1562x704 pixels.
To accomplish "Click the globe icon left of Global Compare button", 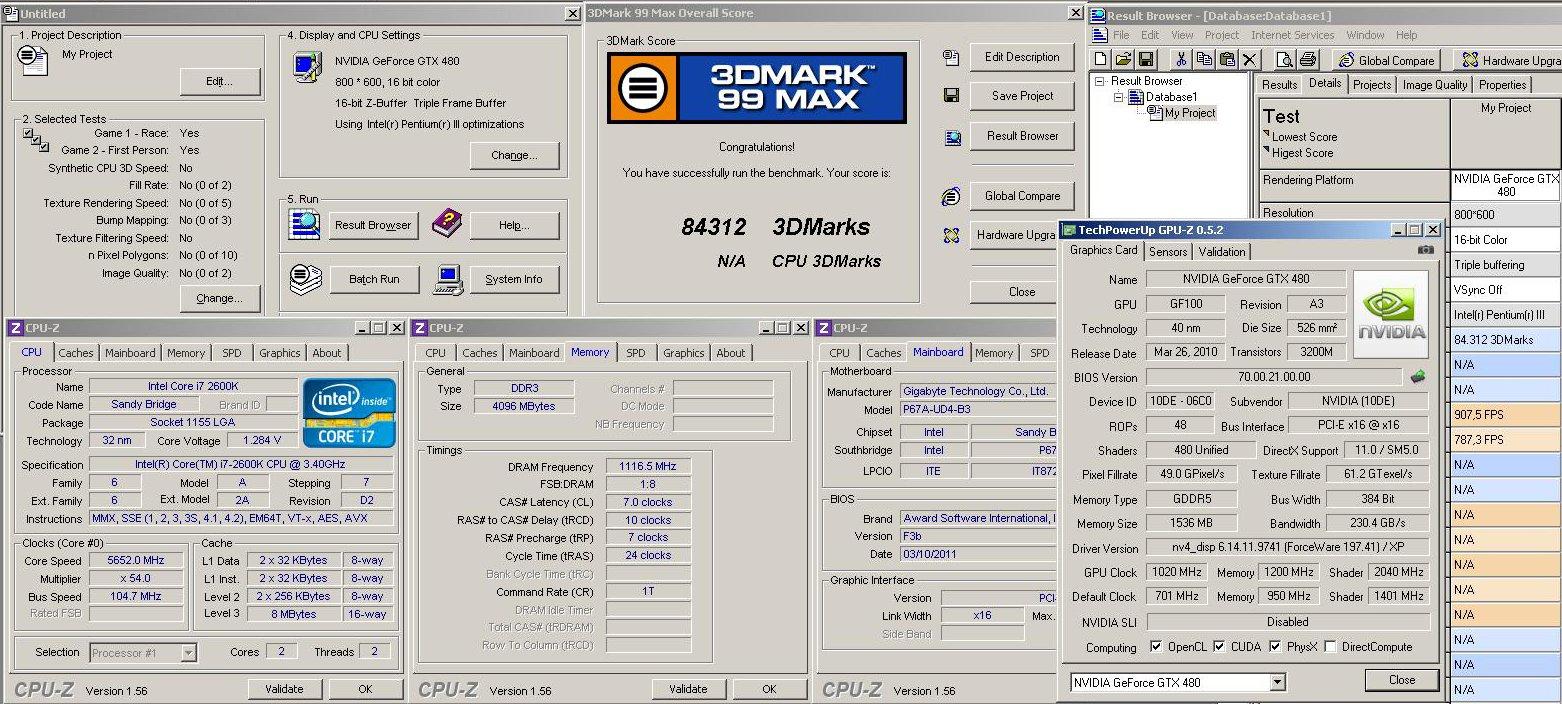I will pos(951,196).
